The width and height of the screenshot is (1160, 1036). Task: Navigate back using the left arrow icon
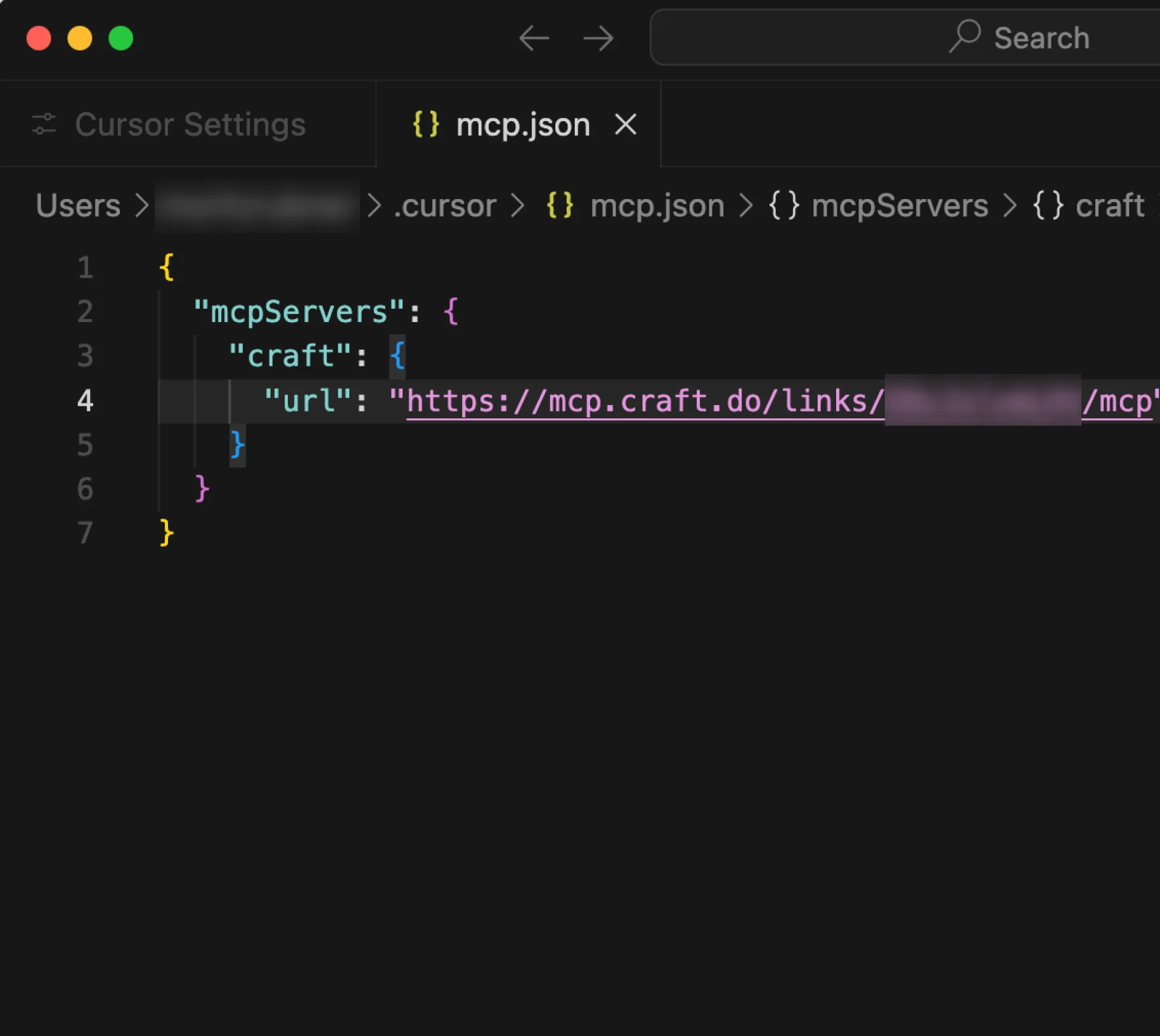coord(534,39)
